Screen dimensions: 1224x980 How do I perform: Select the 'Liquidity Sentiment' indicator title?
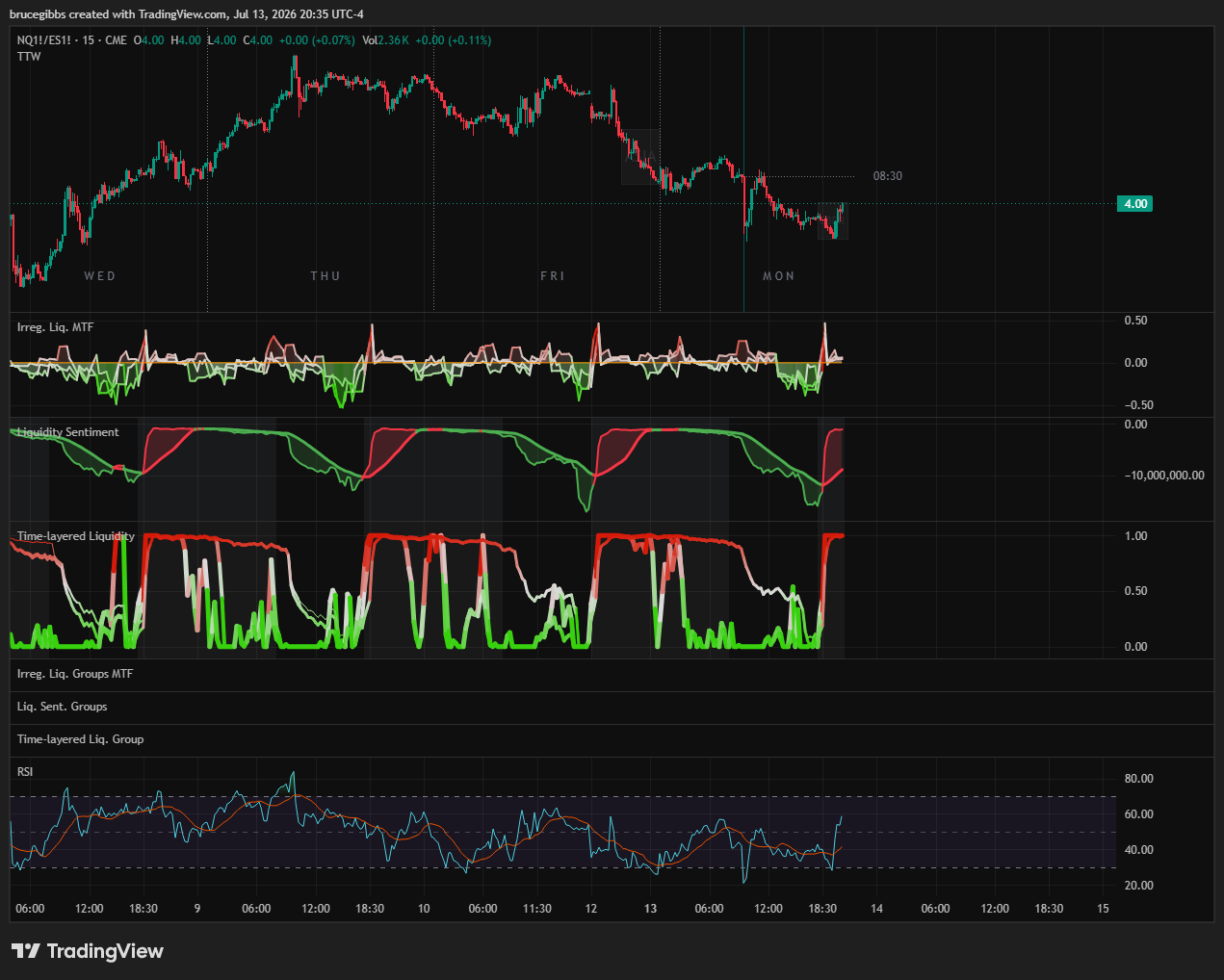coord(68,432)
